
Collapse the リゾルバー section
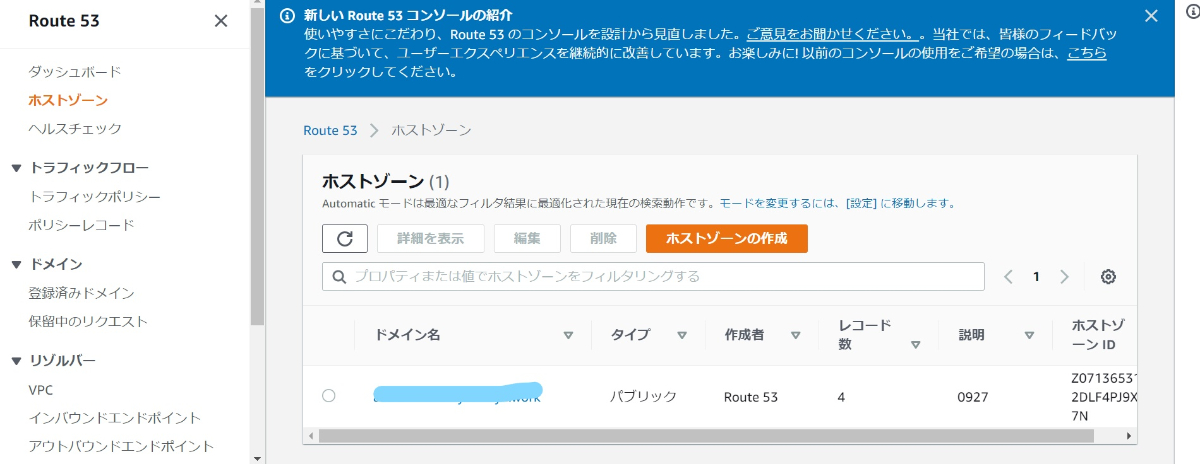point(16,360)
